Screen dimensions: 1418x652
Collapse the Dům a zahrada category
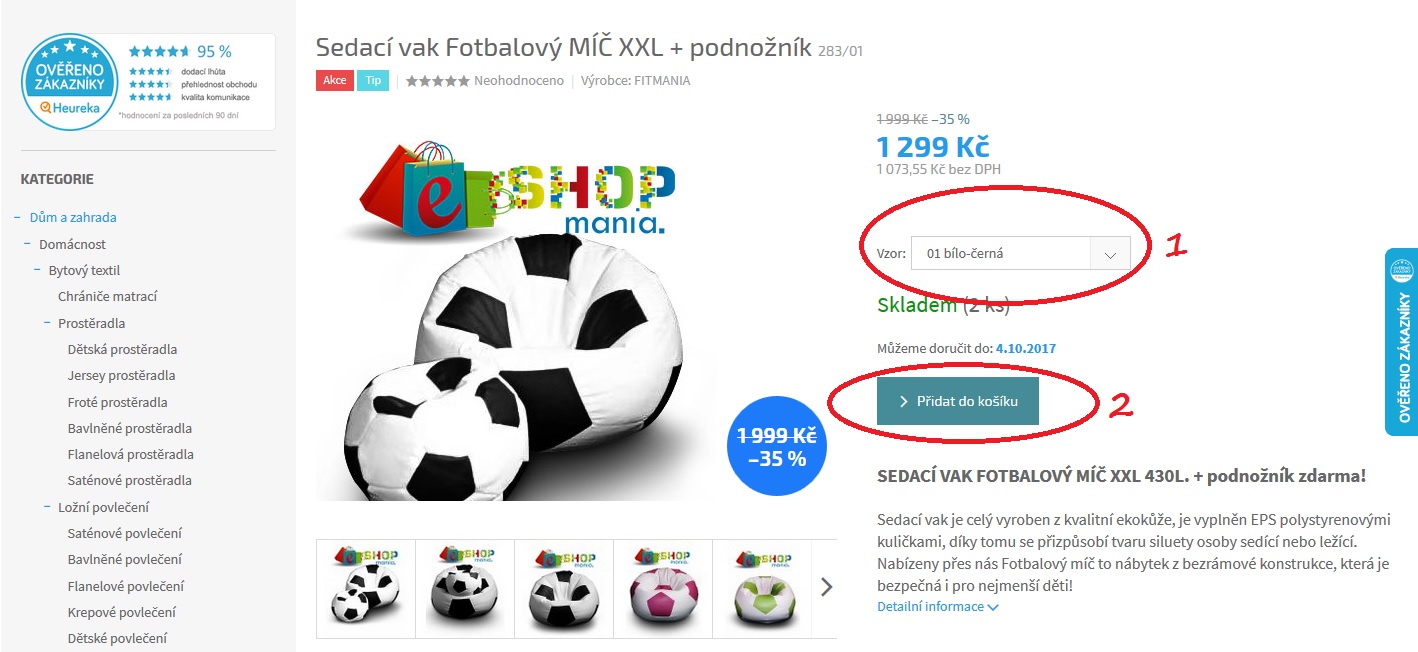(18, 217)
